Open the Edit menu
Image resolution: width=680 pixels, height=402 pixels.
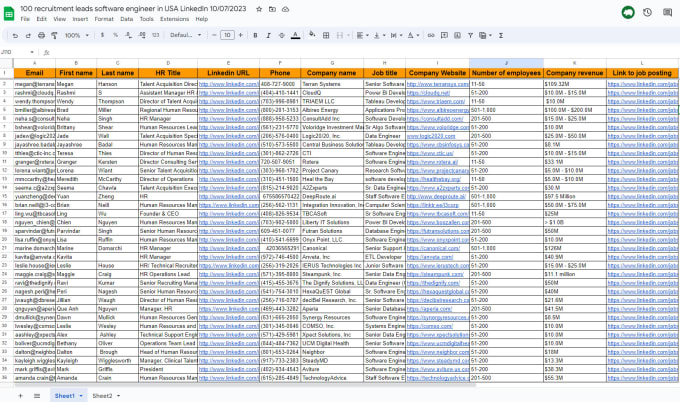(42, 19)
